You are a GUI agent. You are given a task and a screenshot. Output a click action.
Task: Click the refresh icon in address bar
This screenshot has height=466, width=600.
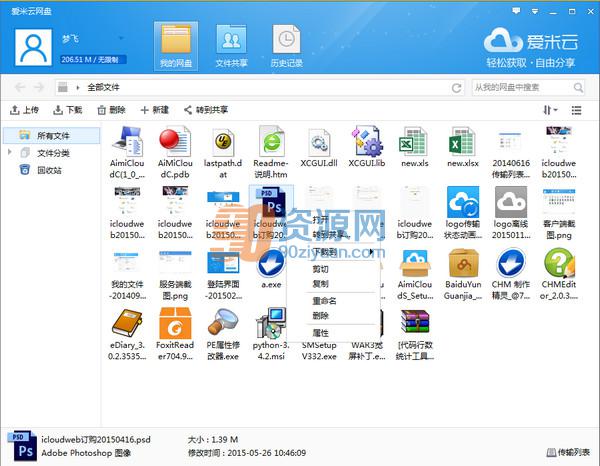(456, 88)
